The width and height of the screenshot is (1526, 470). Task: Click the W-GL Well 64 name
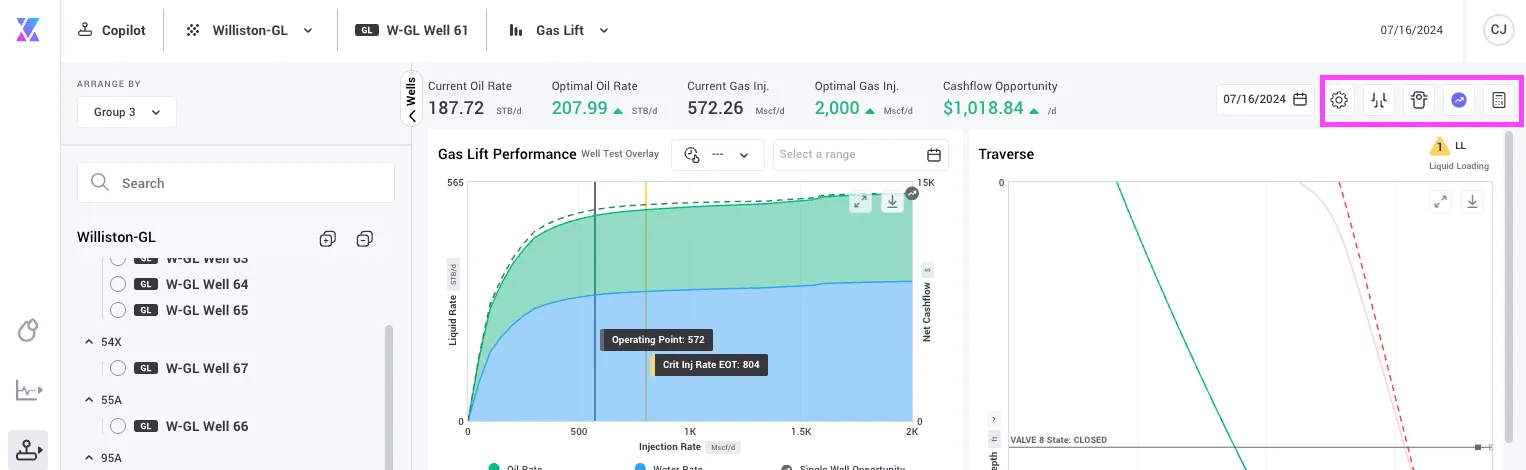click(207, 284)
